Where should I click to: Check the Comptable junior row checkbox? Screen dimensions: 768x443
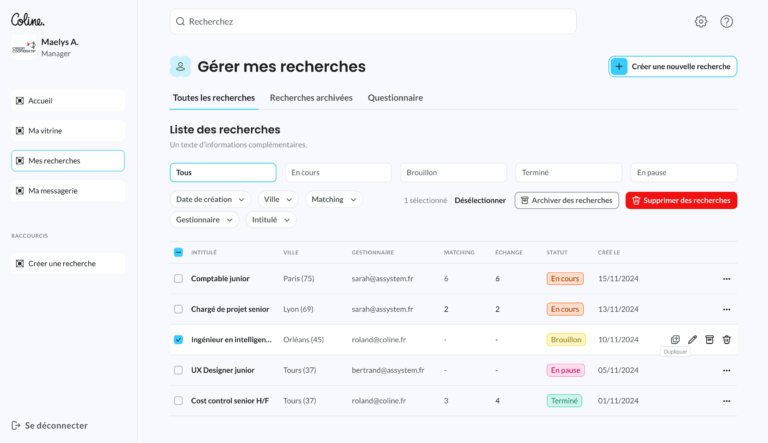[178, 278]
